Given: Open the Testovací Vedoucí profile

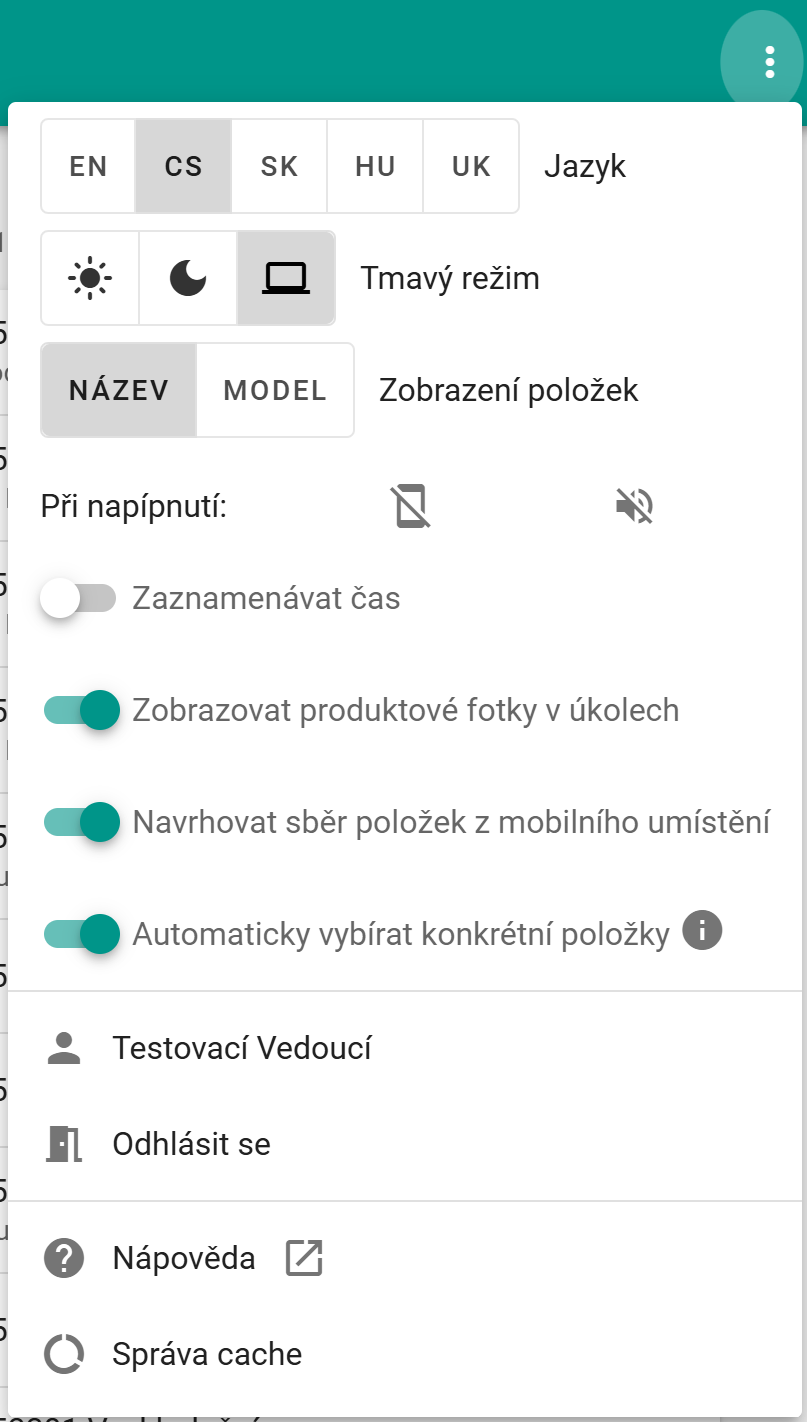Looking at the screenshot, I should 243,1047.
